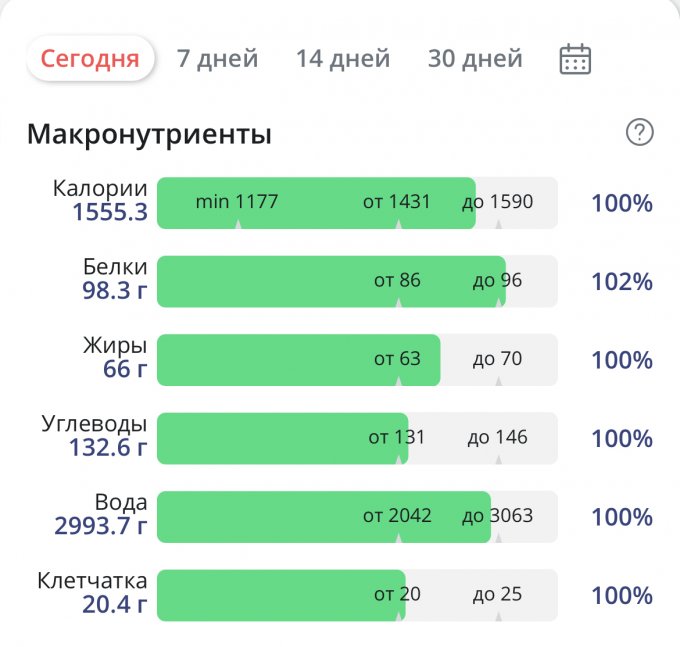Tap the Белки 98.3 г value label
680x647 pixels.
(114, 291)
